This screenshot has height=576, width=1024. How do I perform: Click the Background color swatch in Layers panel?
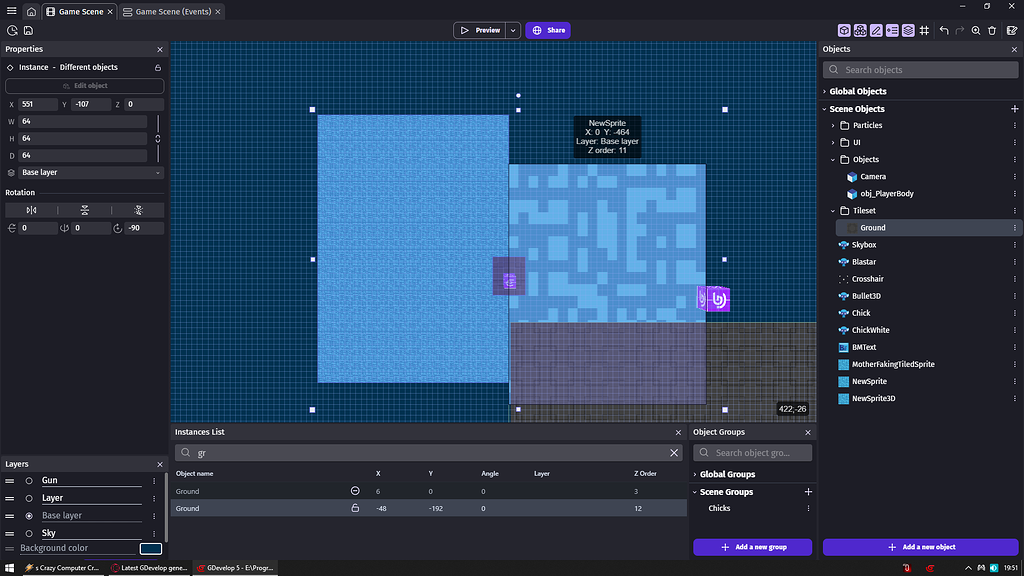[x=150, y=548]
